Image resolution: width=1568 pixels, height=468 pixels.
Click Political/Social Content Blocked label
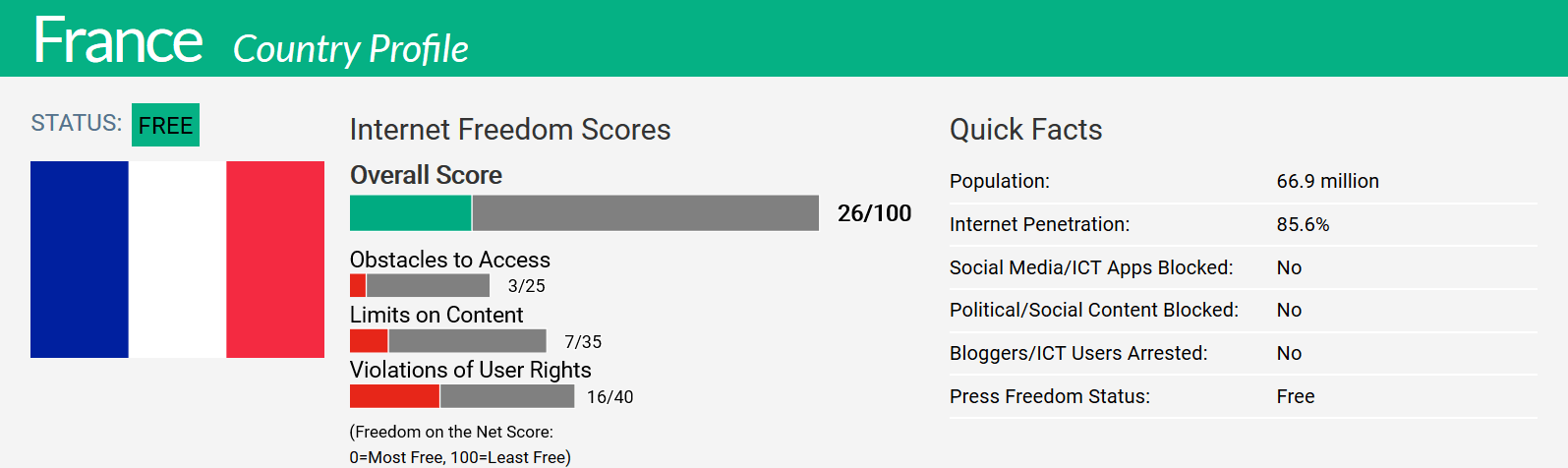click(x=1094, y=310)
